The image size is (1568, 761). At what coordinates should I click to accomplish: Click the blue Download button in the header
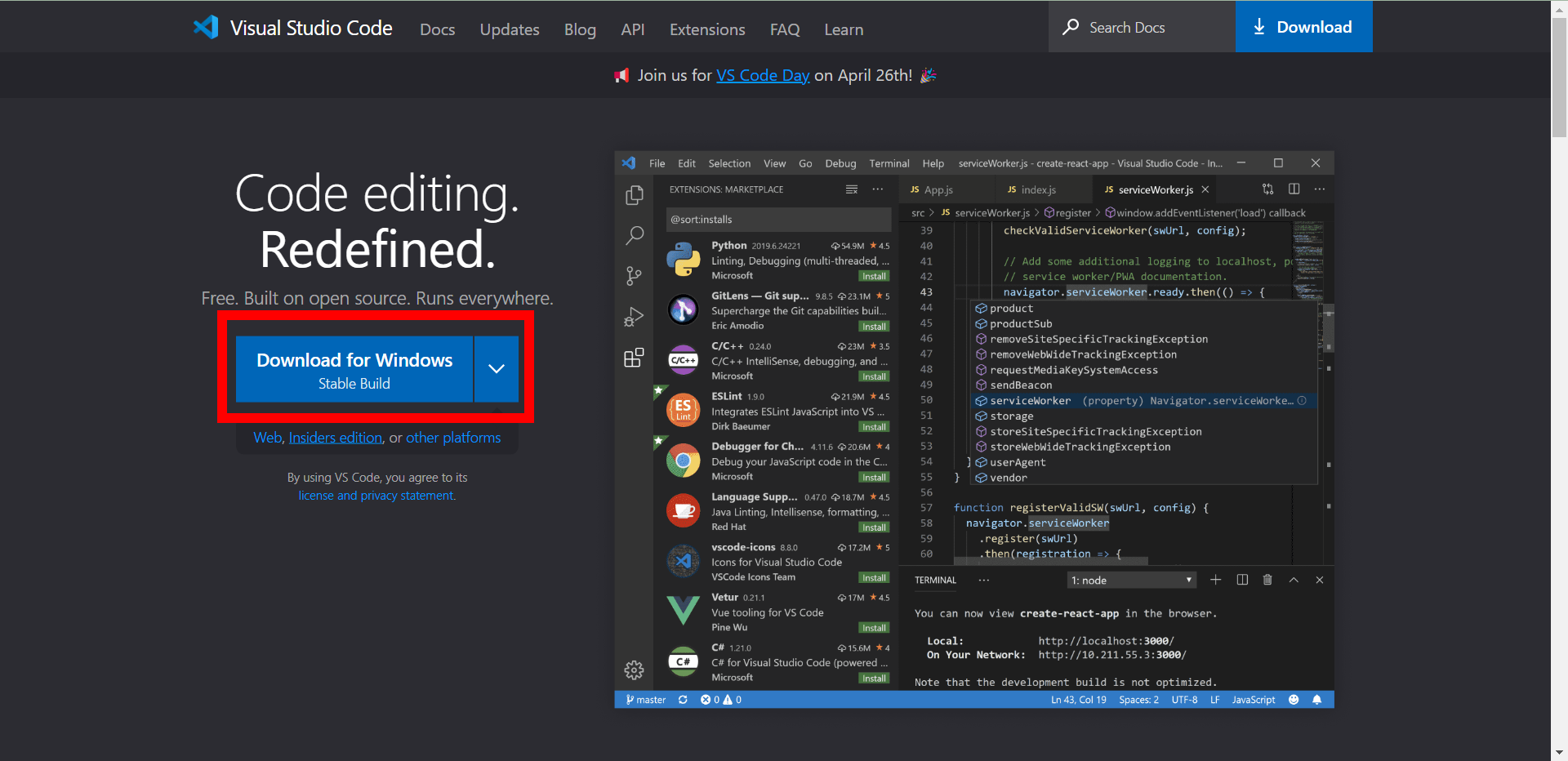tap(1304, 27)
